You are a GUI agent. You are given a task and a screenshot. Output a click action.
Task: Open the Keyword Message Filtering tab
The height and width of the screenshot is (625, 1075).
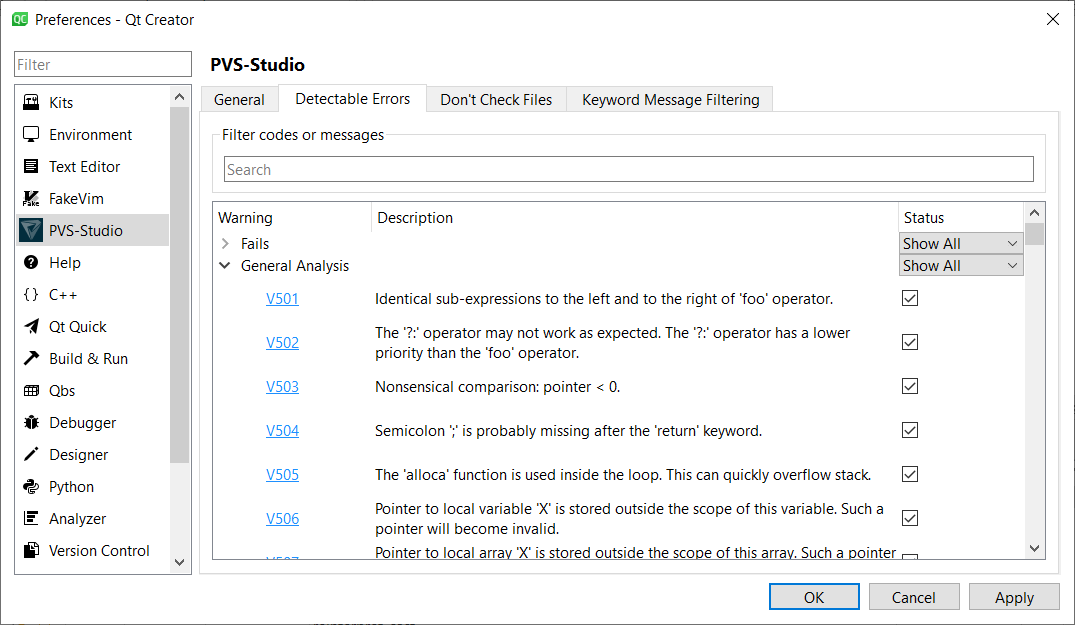coord(670,100)
